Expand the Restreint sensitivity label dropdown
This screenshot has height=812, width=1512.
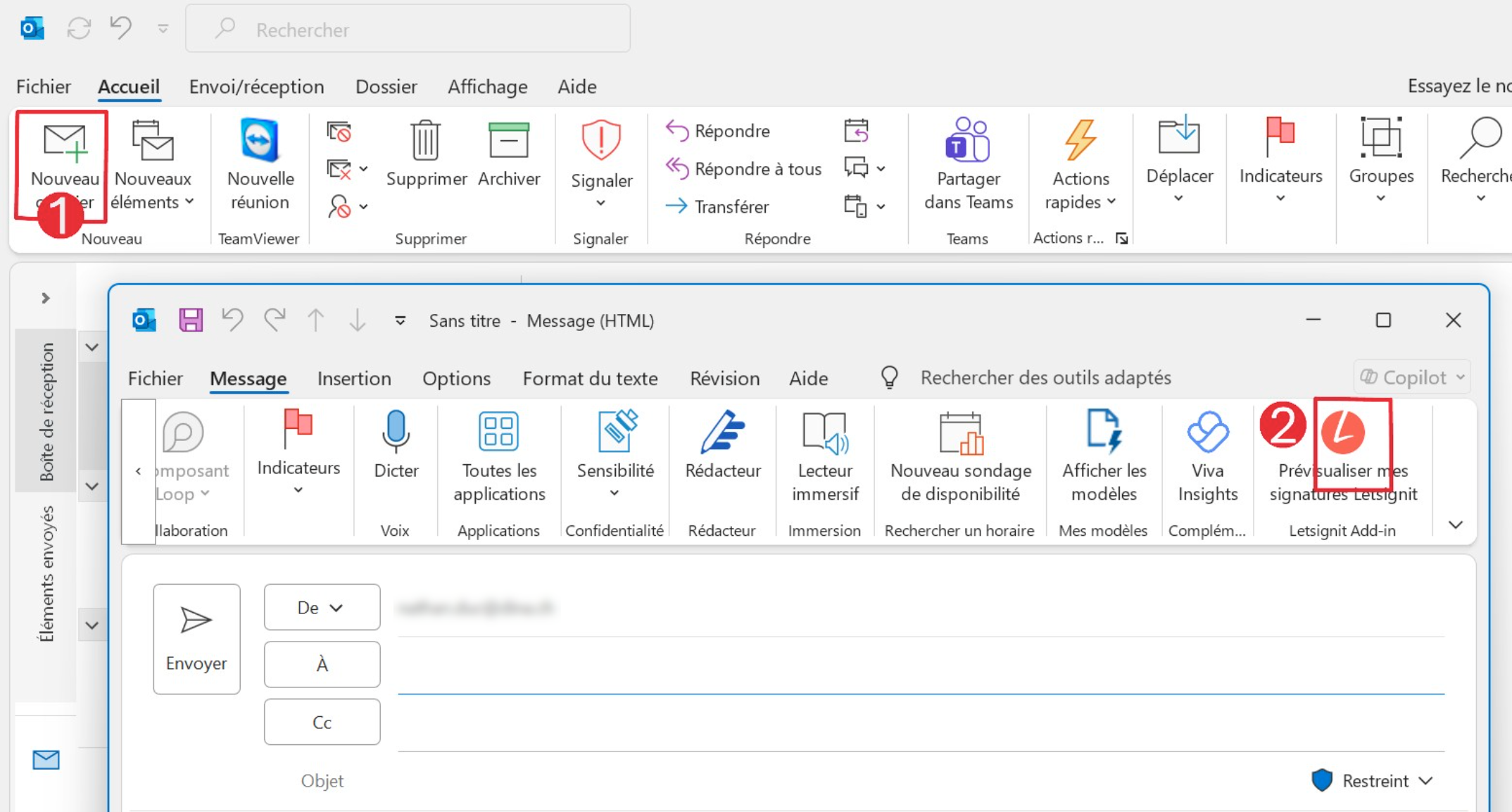pyautogui.click(x=1372, y=780)
